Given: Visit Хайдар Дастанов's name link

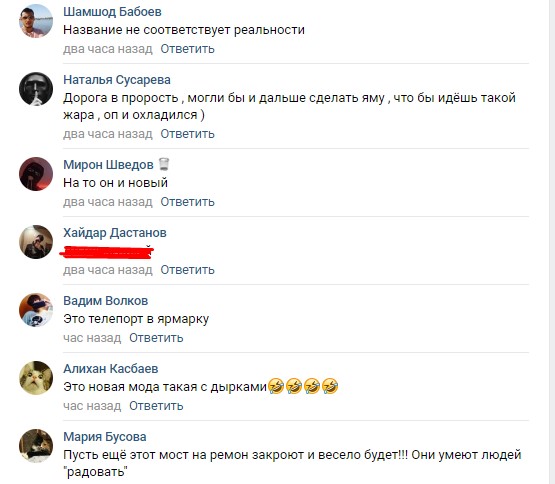Looking at the screenshot, I should click(115, 233).
